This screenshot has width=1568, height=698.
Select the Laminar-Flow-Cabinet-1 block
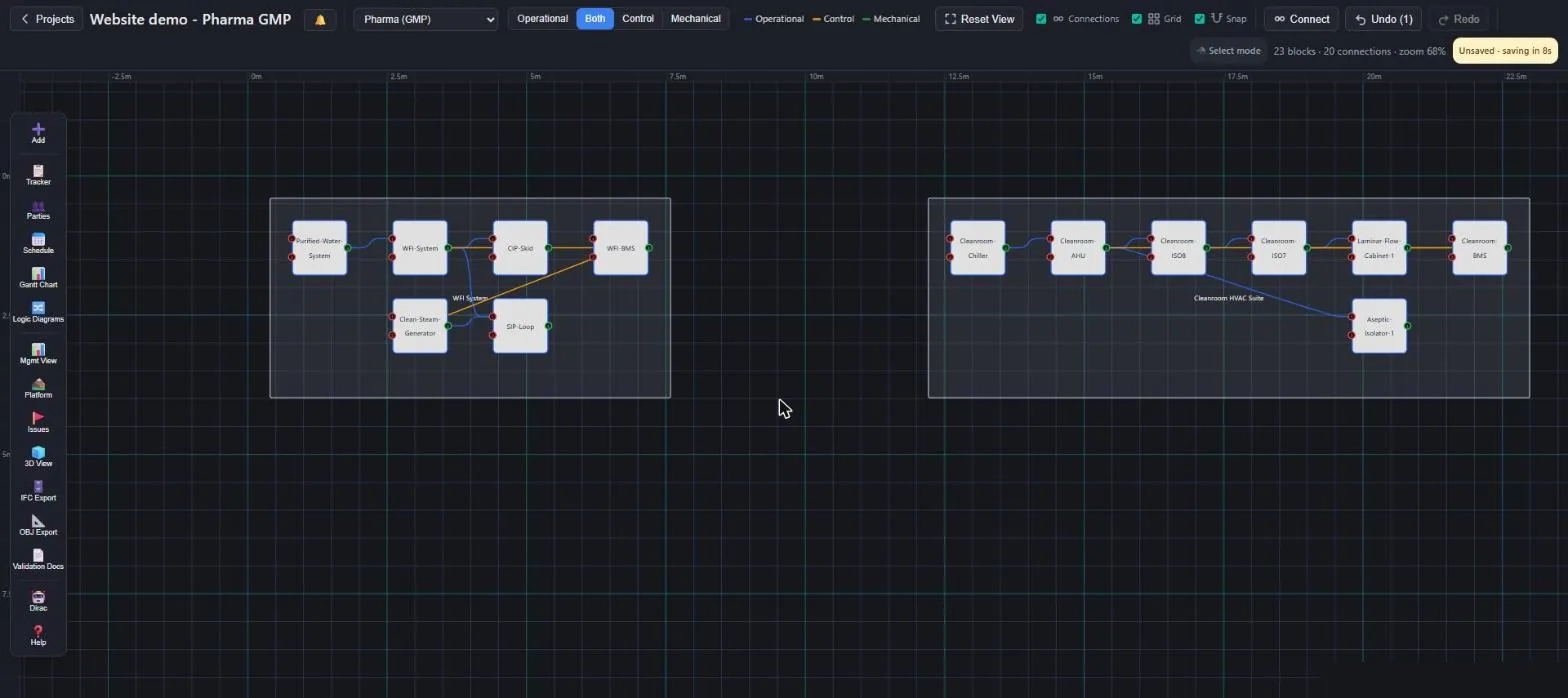pyautogui.click(x=1379, y=248)
